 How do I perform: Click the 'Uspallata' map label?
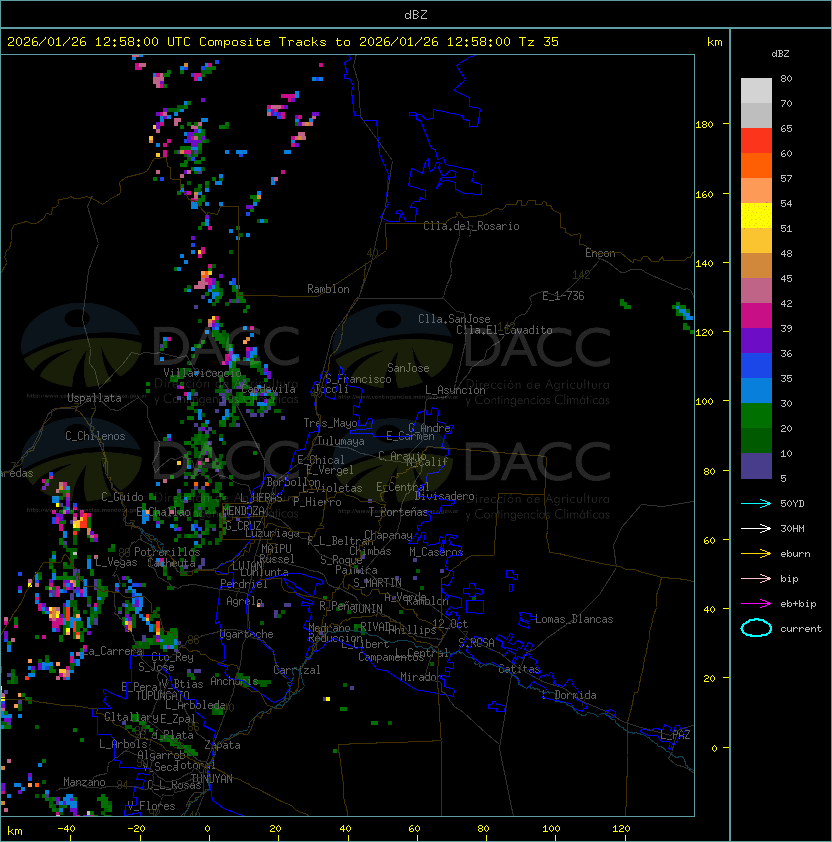[x=94, y=398]
